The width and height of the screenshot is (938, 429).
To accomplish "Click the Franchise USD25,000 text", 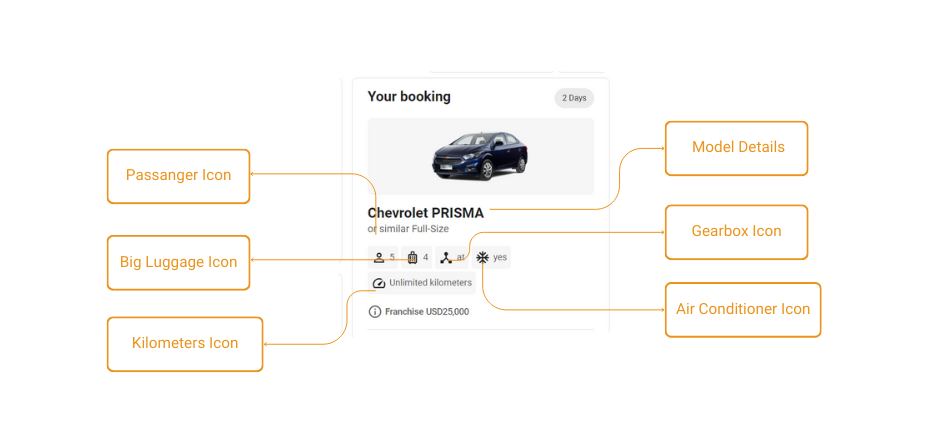I will (427, 311).
